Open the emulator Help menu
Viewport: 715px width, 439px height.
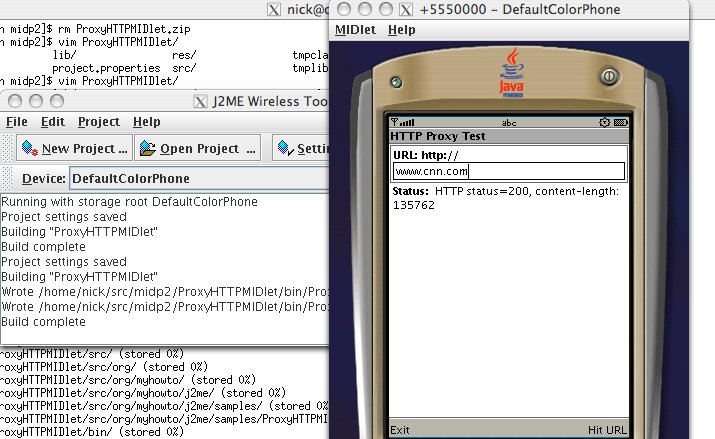[x=401, y=30]
